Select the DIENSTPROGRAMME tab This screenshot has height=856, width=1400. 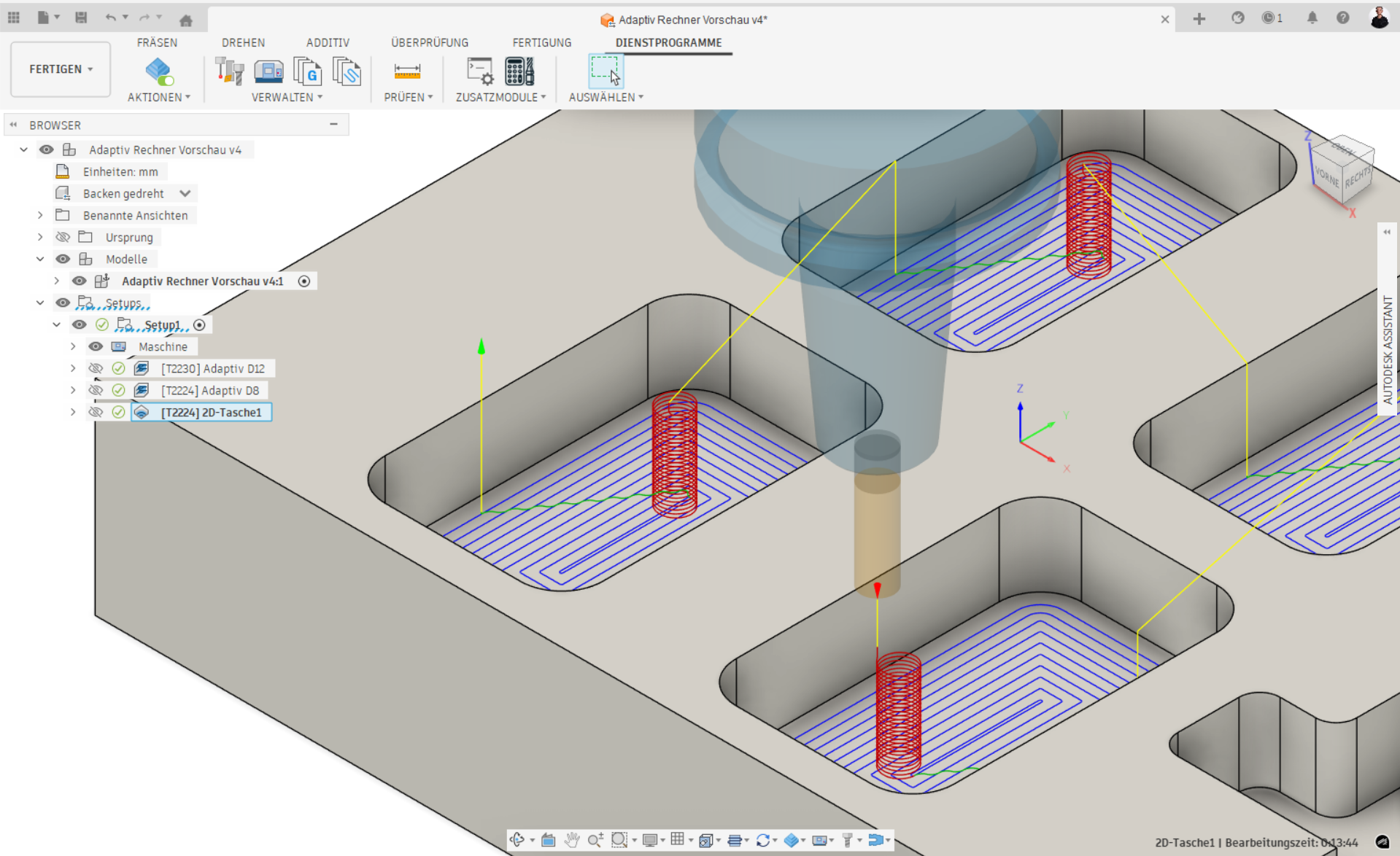[x=668, y=42]
